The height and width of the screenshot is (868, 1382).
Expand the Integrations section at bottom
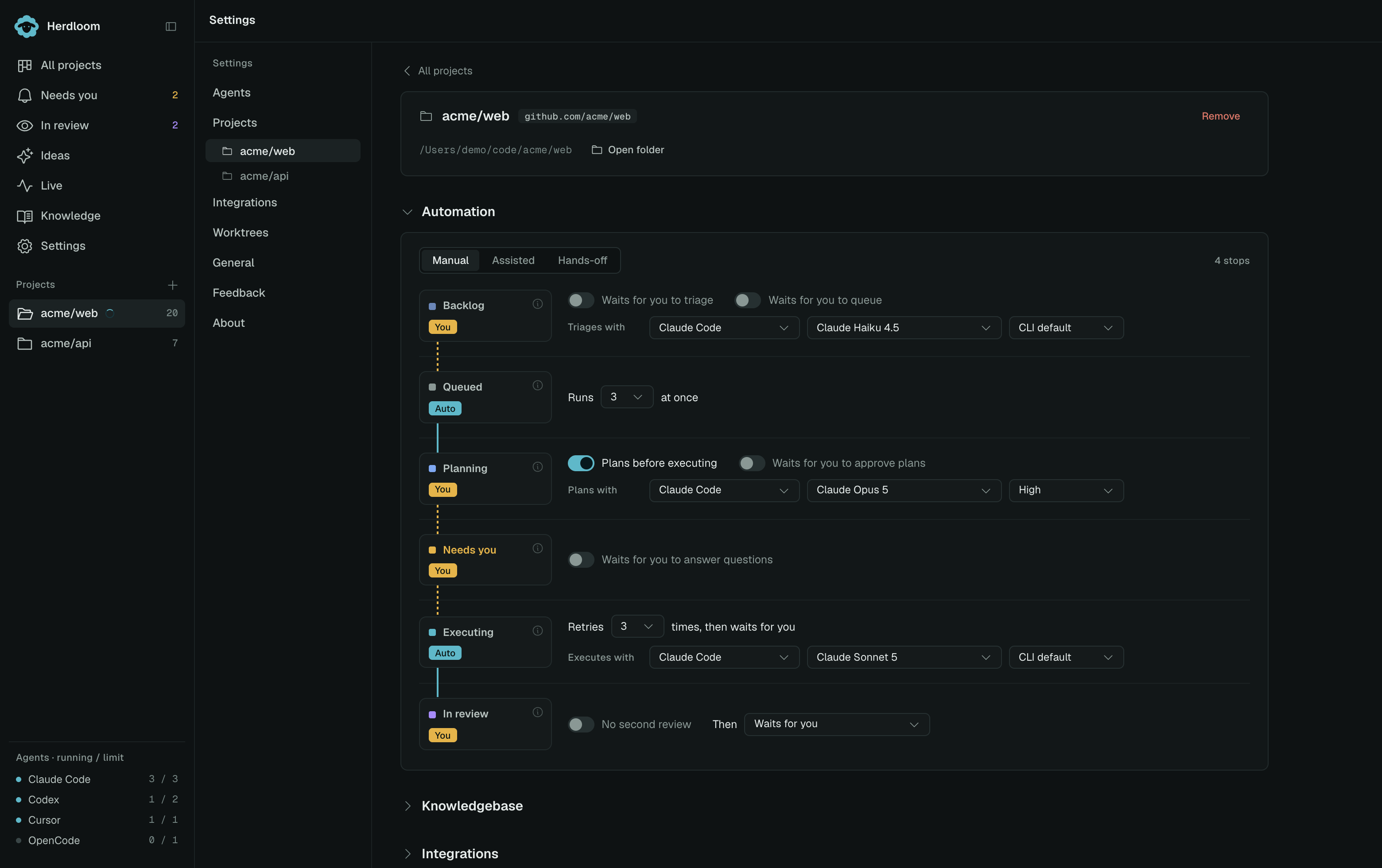coord(408,854)
